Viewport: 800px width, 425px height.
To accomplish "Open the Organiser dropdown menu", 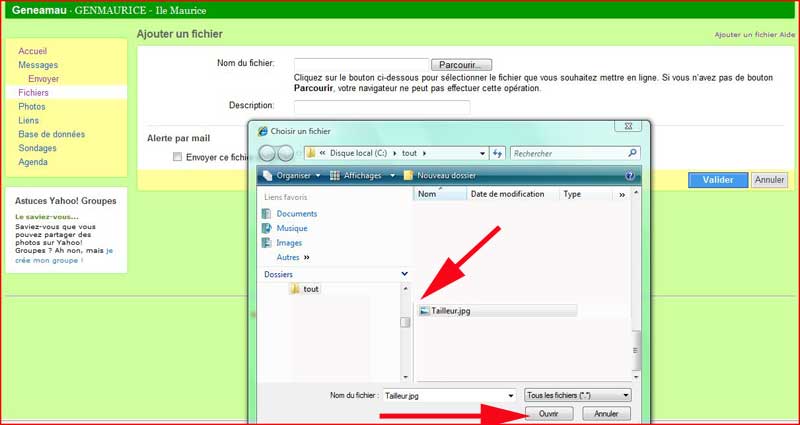I will coord(294,175).
